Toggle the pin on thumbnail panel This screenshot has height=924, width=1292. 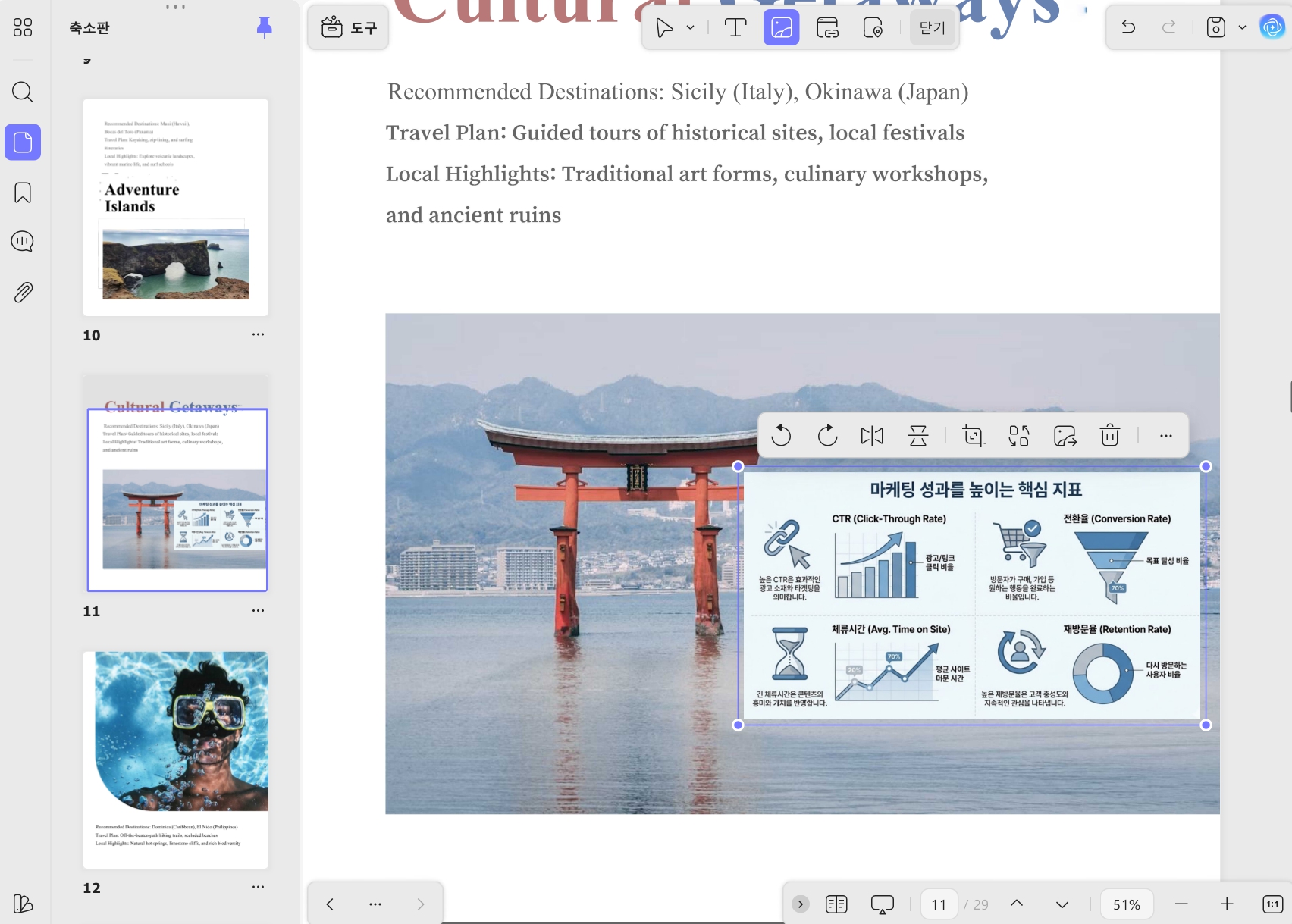(x=264, y=28)
